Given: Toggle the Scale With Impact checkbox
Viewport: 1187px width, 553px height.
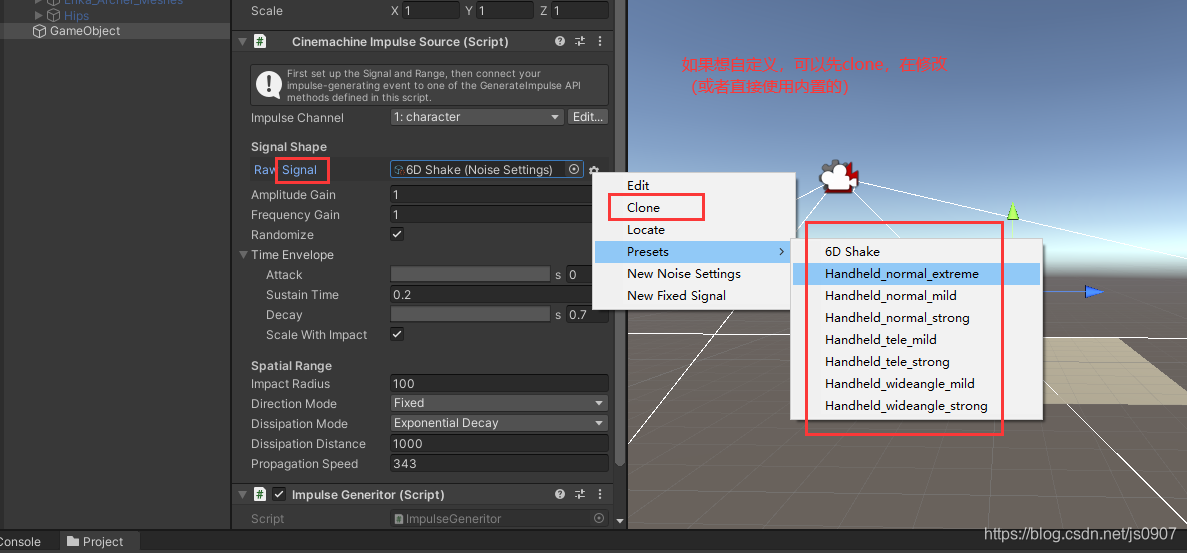Looking at the screenshot, I should pos(397,334).
